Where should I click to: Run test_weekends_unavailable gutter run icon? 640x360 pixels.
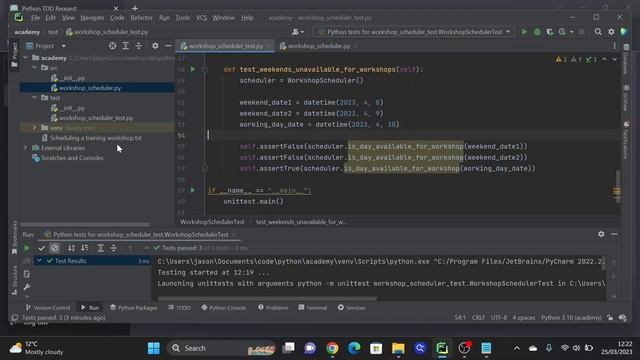193,69
